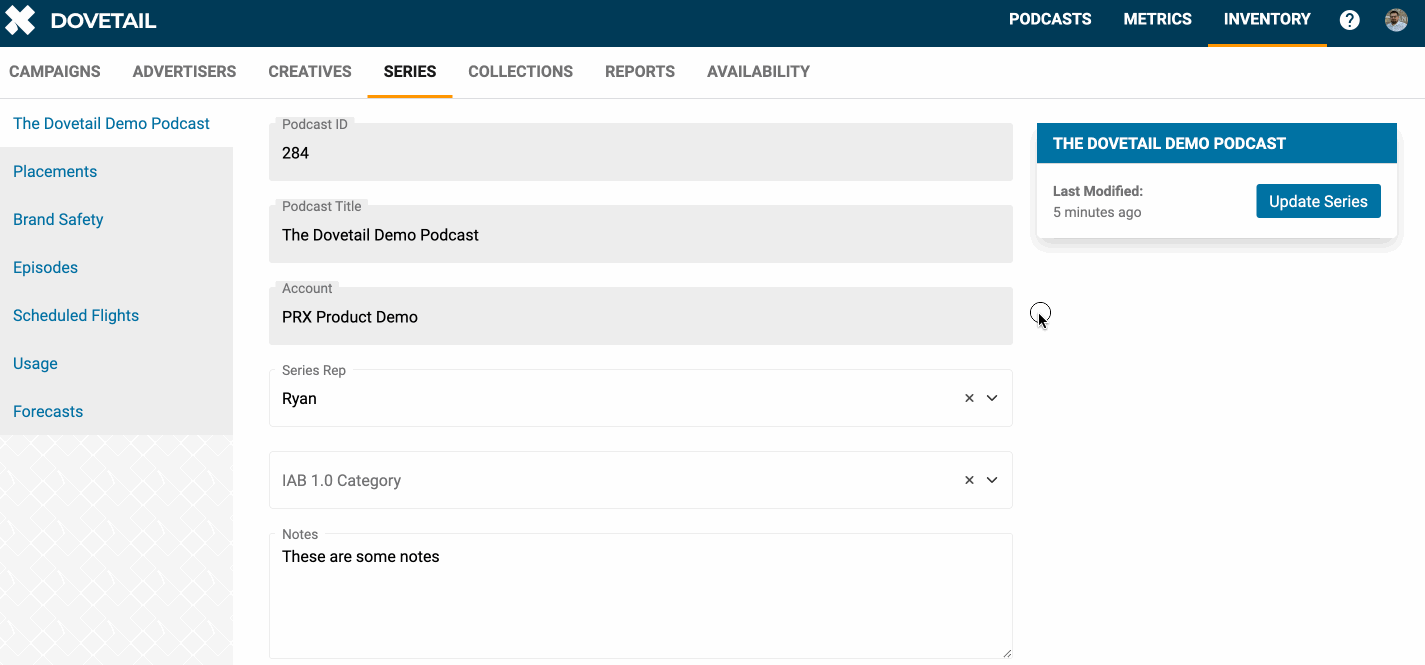Select the Series tab
1425x665 pixels.
(x=410, y=72)
